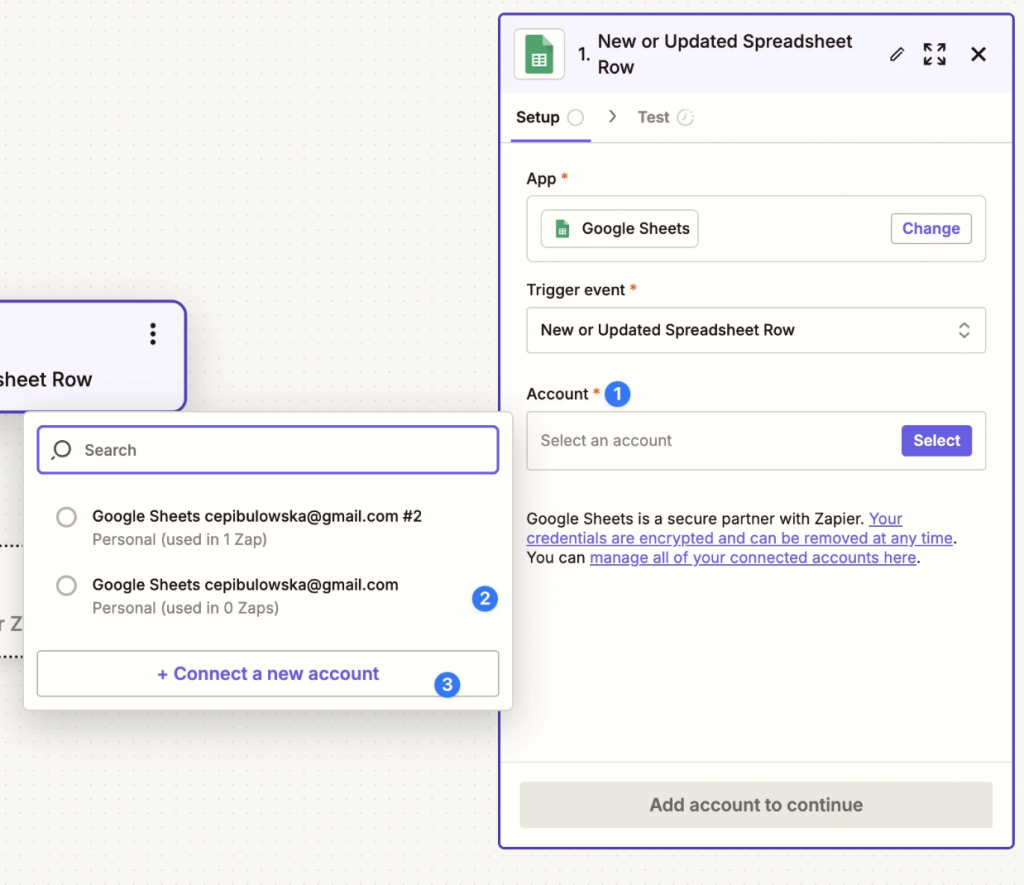Click the pencil icon to rename the step
The height and width of the screenshot is (885, 1024).
897,54
